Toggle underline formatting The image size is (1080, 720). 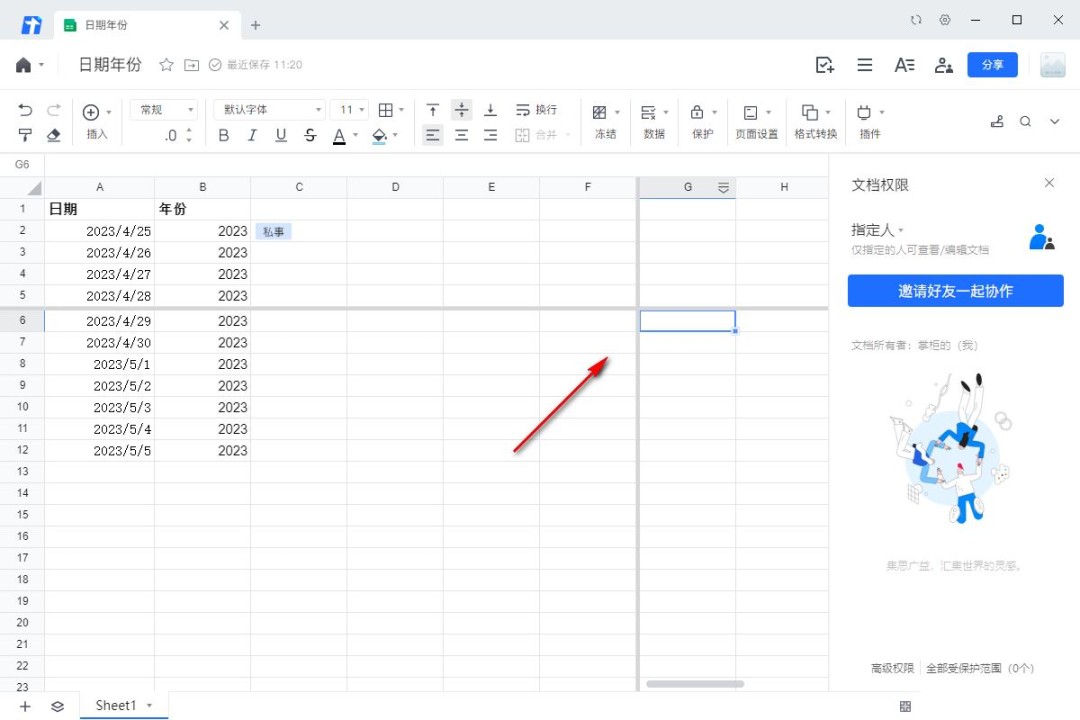281,135
